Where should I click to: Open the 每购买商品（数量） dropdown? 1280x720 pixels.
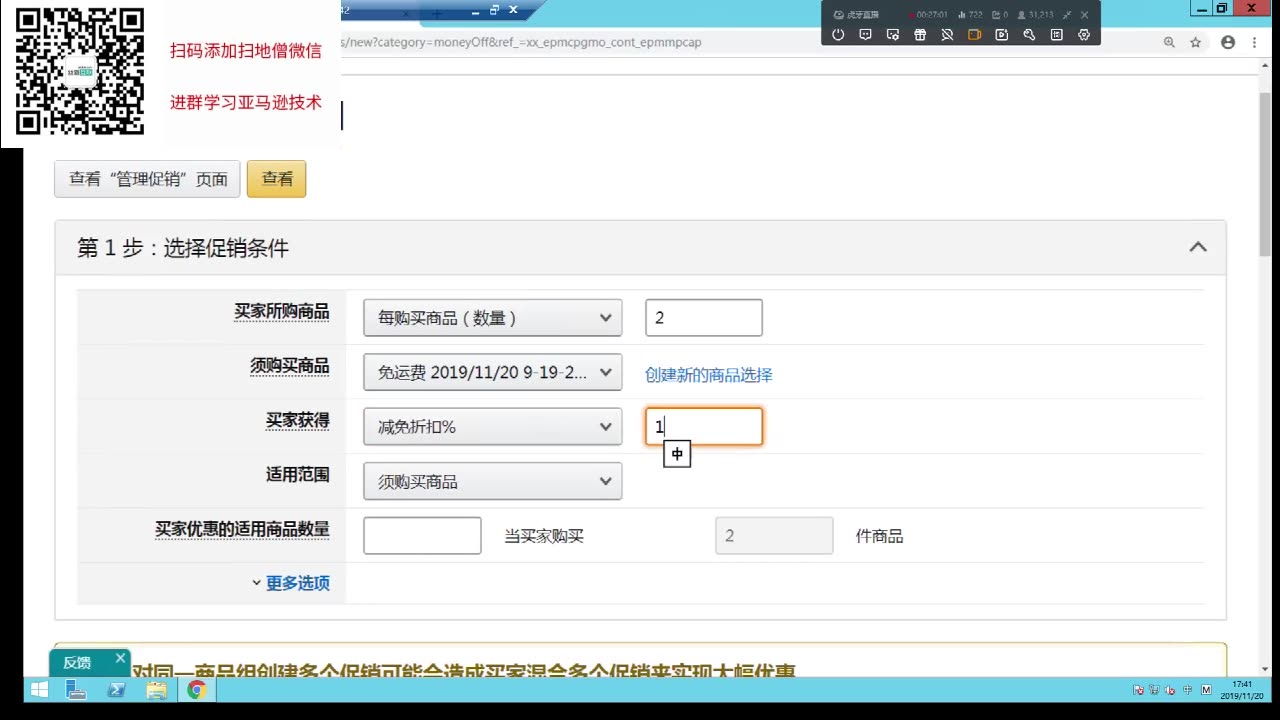(492, 318)
